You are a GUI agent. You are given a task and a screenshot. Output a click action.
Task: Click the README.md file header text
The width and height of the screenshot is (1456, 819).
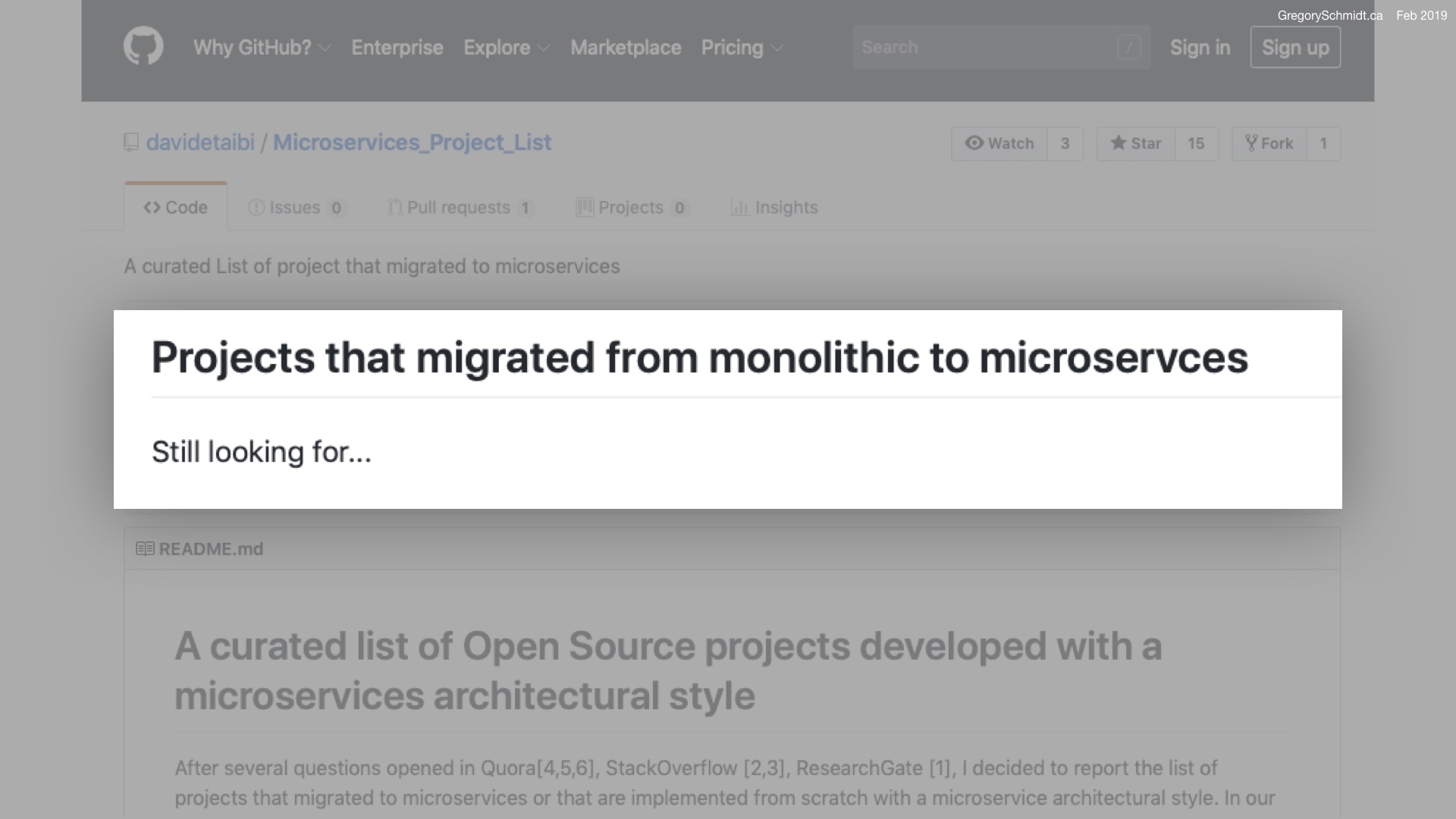(211, 549)
